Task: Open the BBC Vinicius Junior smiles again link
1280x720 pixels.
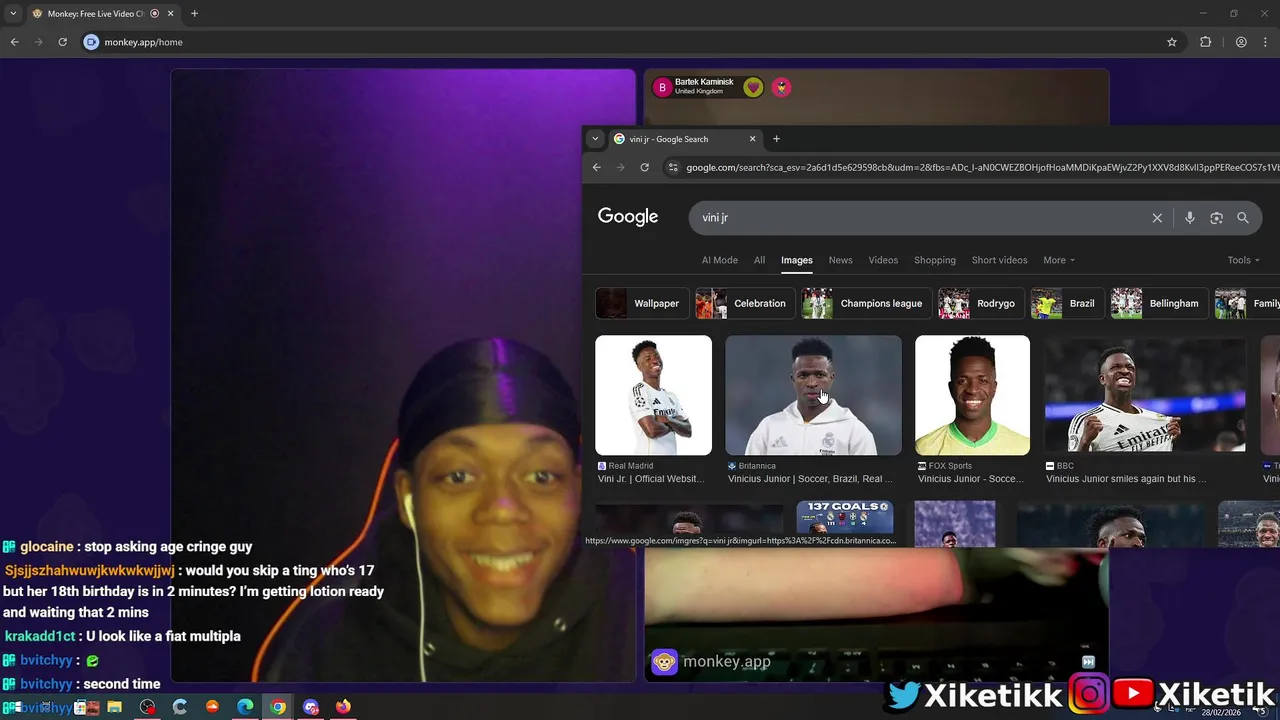Action: pos(1126,479)
